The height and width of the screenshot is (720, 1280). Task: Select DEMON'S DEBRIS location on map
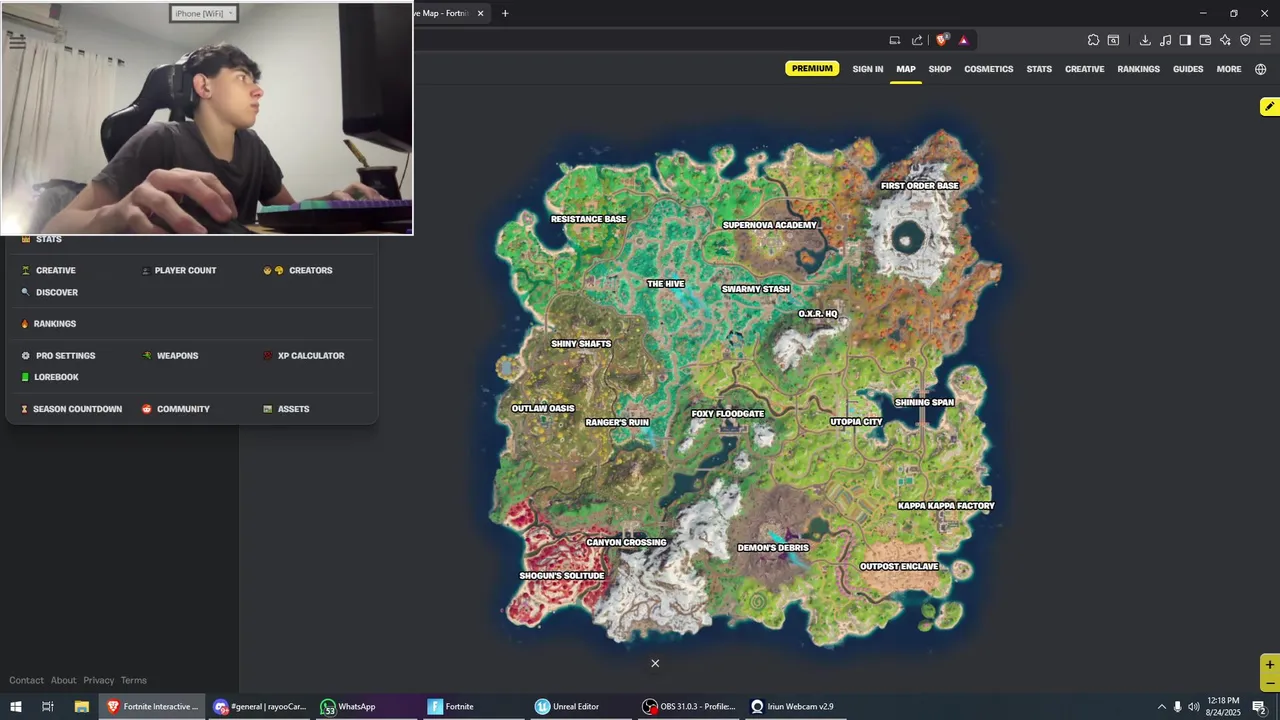773,548
